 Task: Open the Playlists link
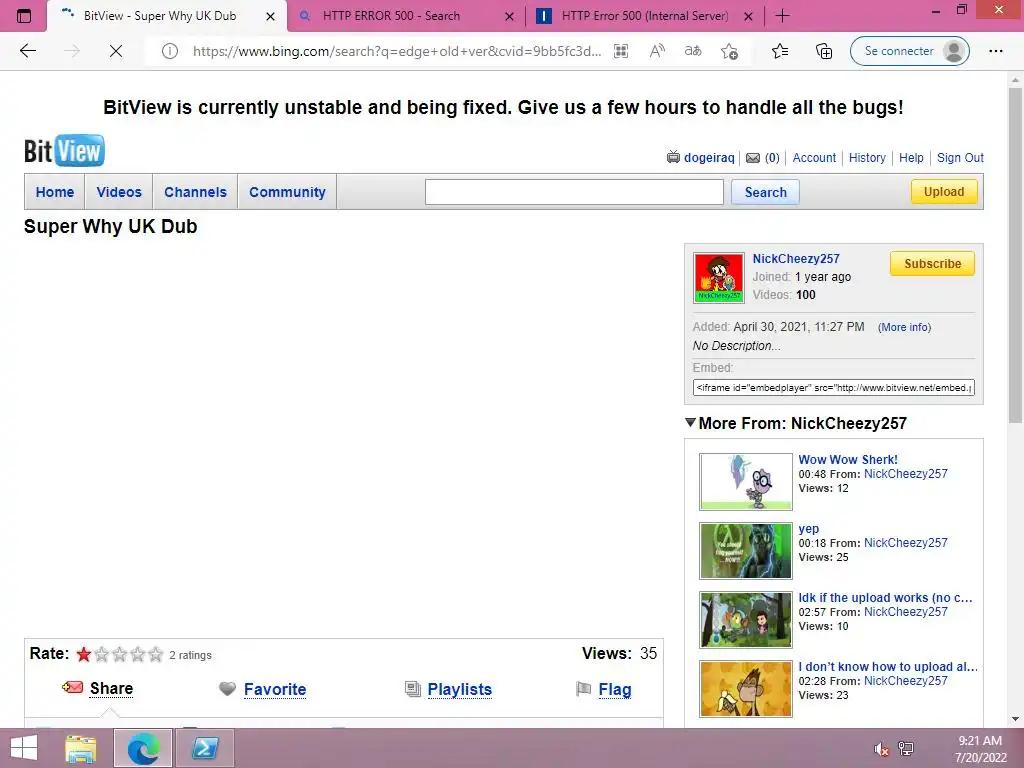(460, 689)
